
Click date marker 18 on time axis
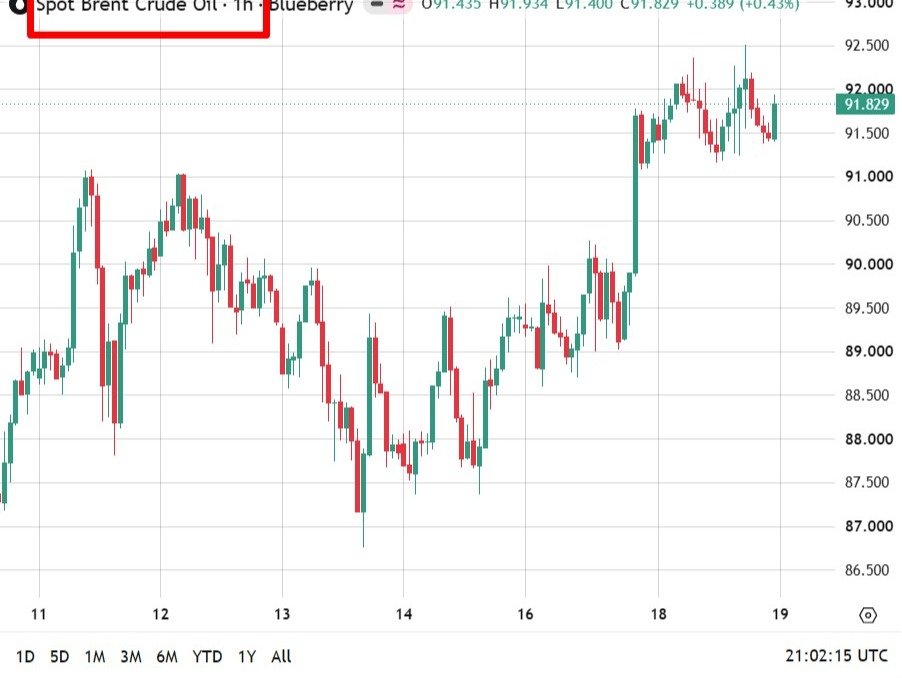coord(659,615)
